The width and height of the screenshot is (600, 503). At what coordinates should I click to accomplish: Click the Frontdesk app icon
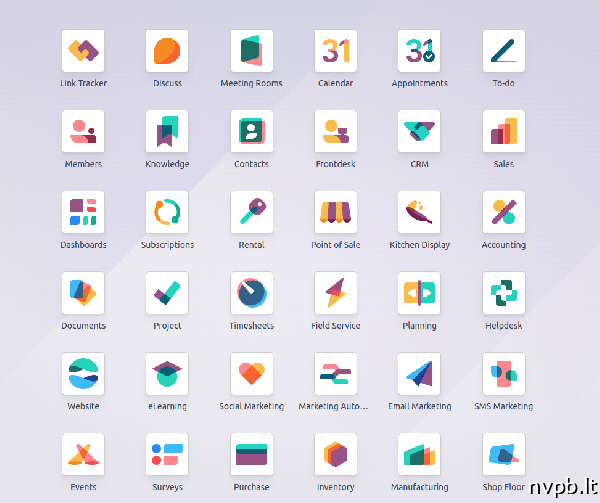click(336, 131)
